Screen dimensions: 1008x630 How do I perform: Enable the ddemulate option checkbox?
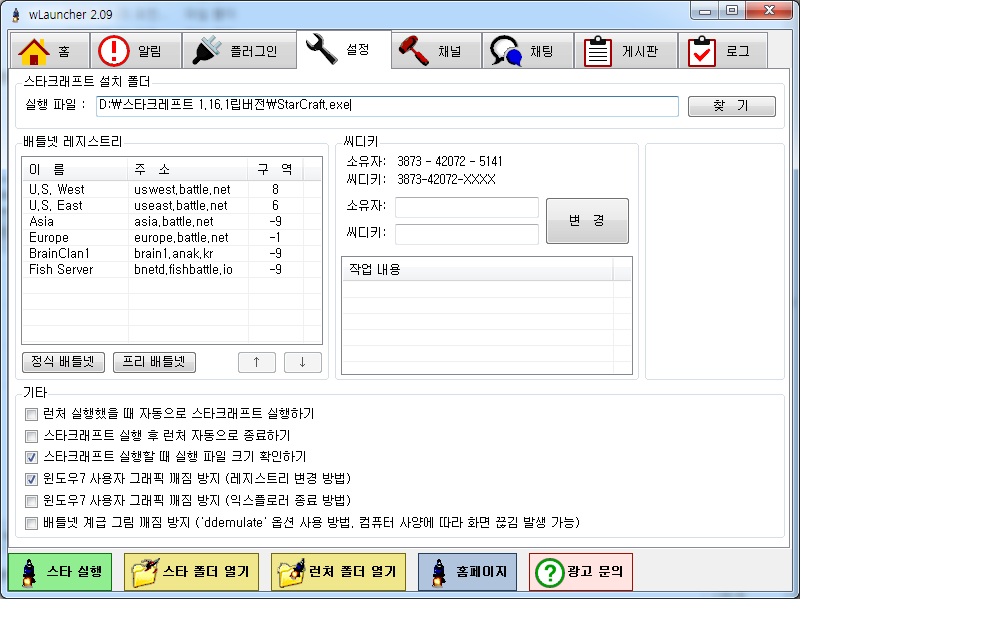pyautogui.click(x=32, y=523)
